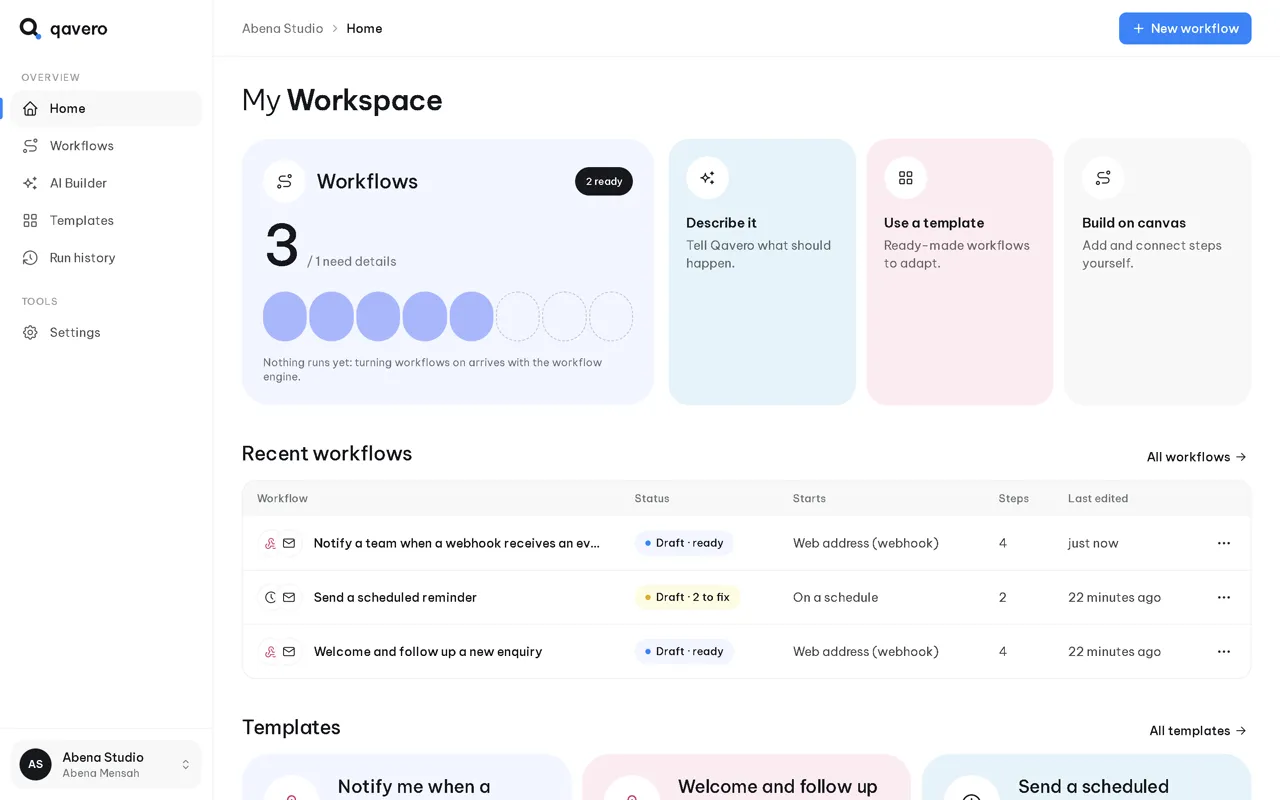The width and height of the screenshot is (1280, 800).
Task: Open more options for Send a scheduled reminder
Action: click(1224, 597)
